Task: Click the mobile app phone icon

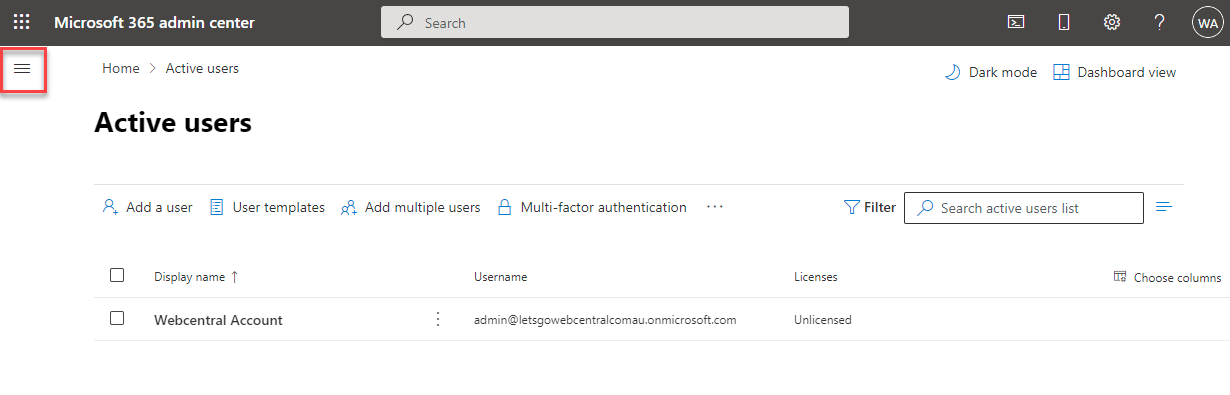Action: [1064, 22]
